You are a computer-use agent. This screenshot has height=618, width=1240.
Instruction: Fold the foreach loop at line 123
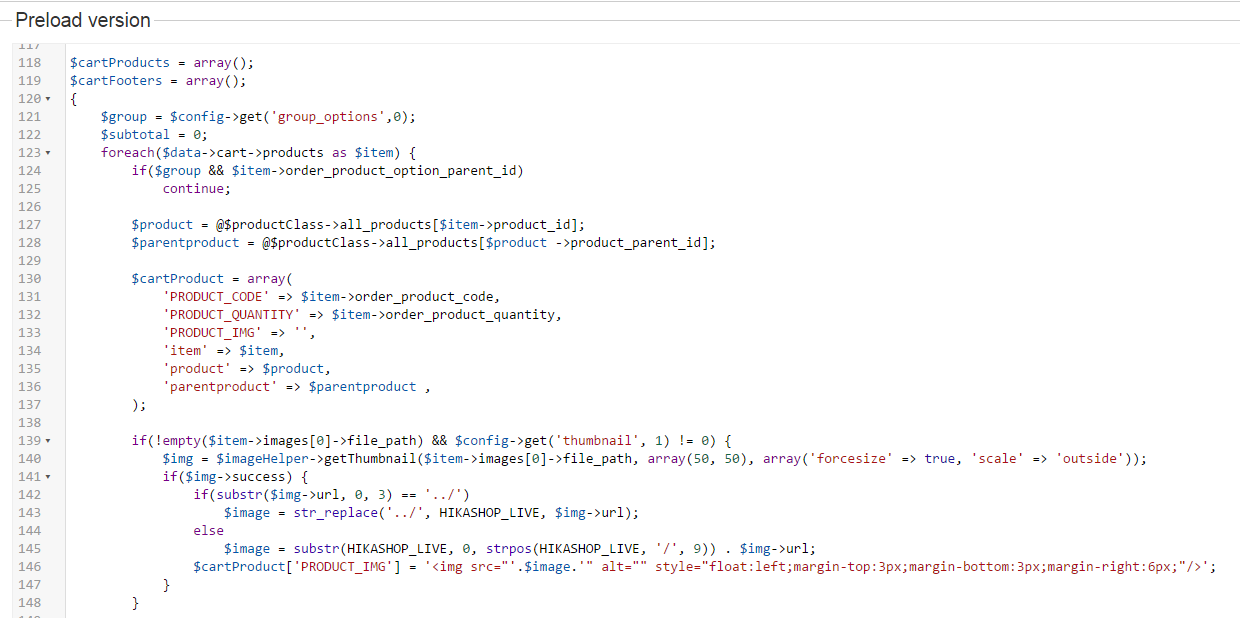click(x=47, y=153)
